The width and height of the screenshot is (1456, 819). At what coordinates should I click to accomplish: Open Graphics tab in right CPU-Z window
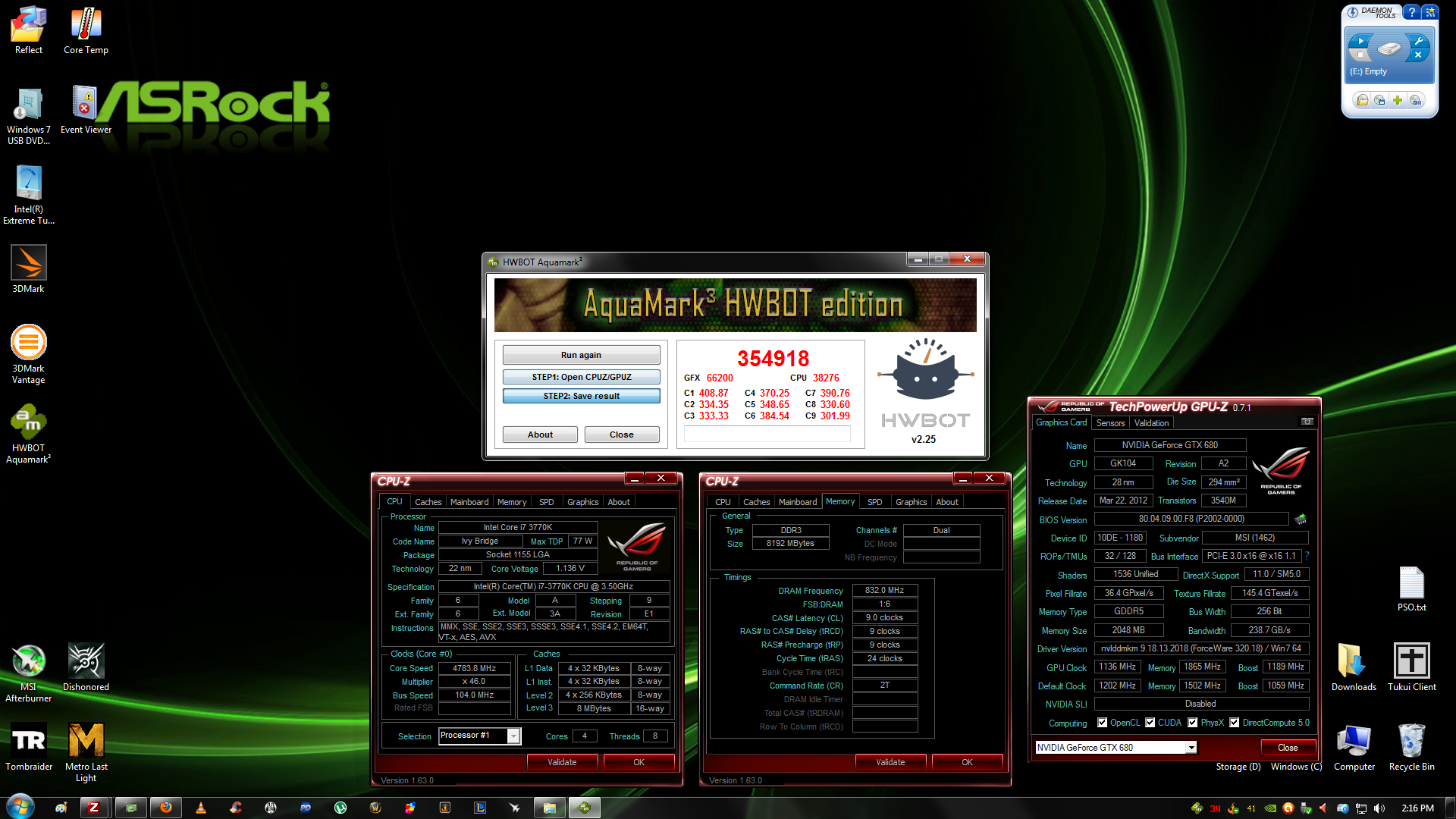[911, 502]
